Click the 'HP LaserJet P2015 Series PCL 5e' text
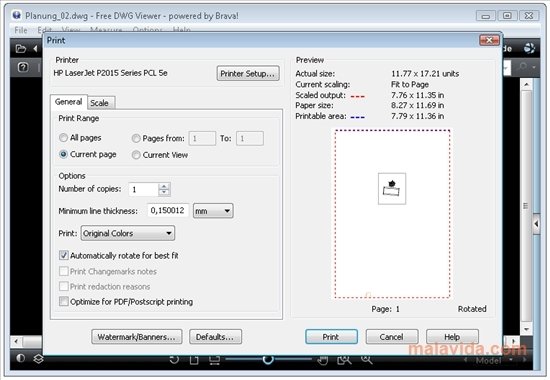 click(x=110, y=73)
